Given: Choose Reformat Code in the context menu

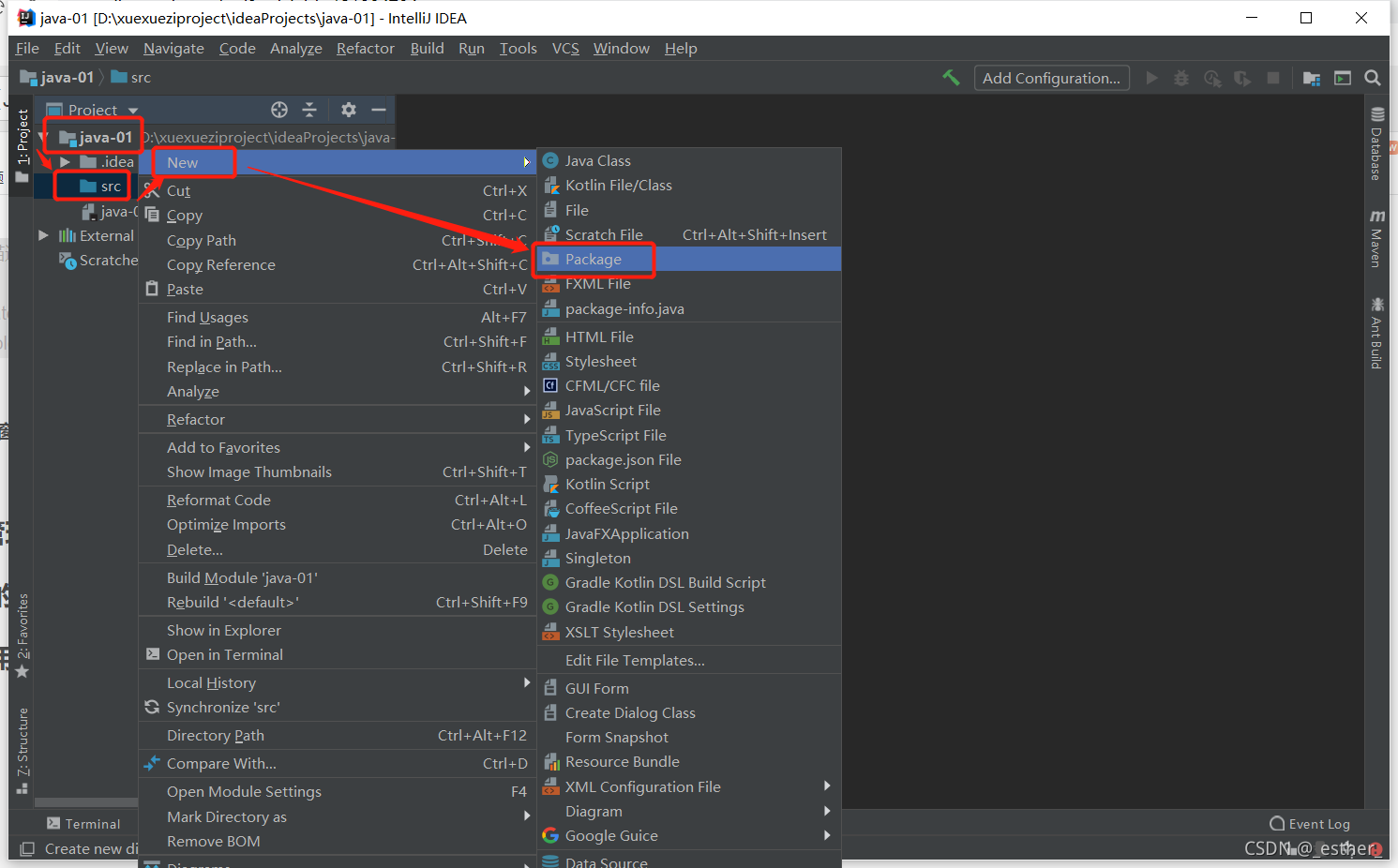Looking at the screenshot, I should click(338, 500).
